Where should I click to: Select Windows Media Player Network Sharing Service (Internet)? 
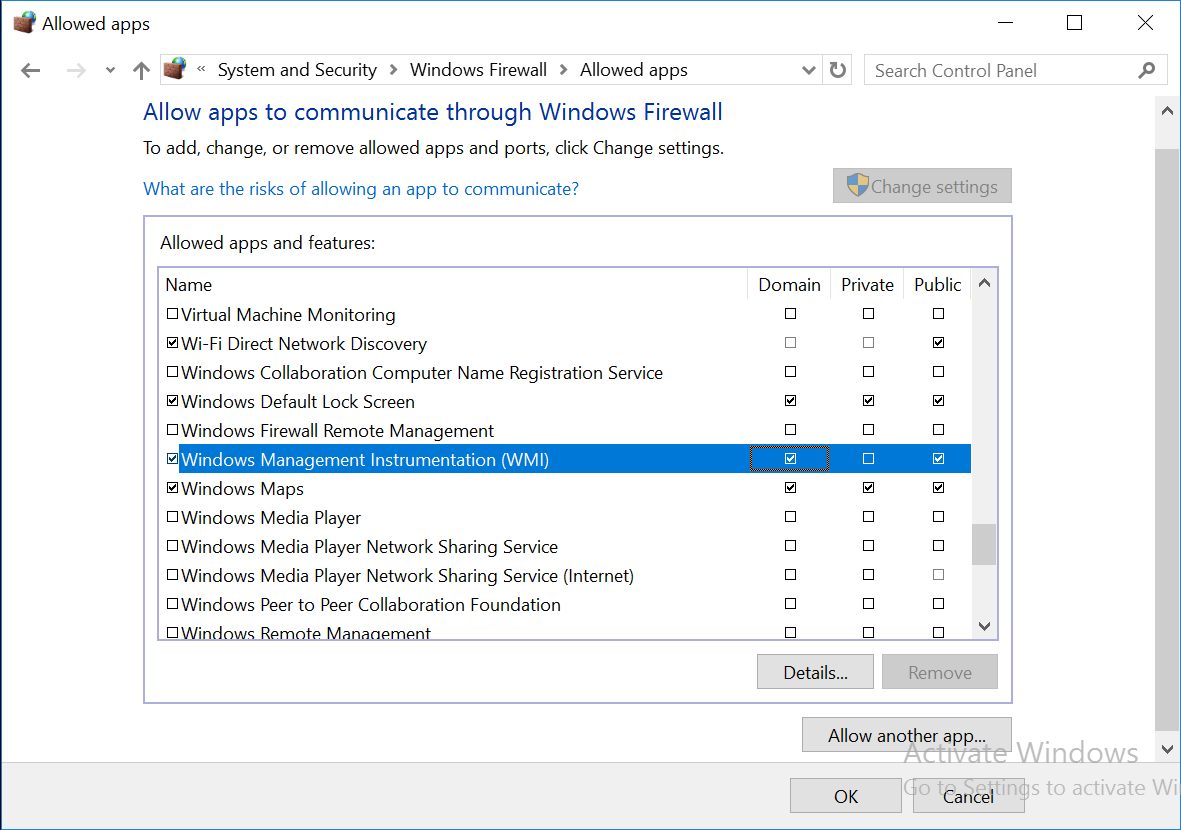click(565, 575)
